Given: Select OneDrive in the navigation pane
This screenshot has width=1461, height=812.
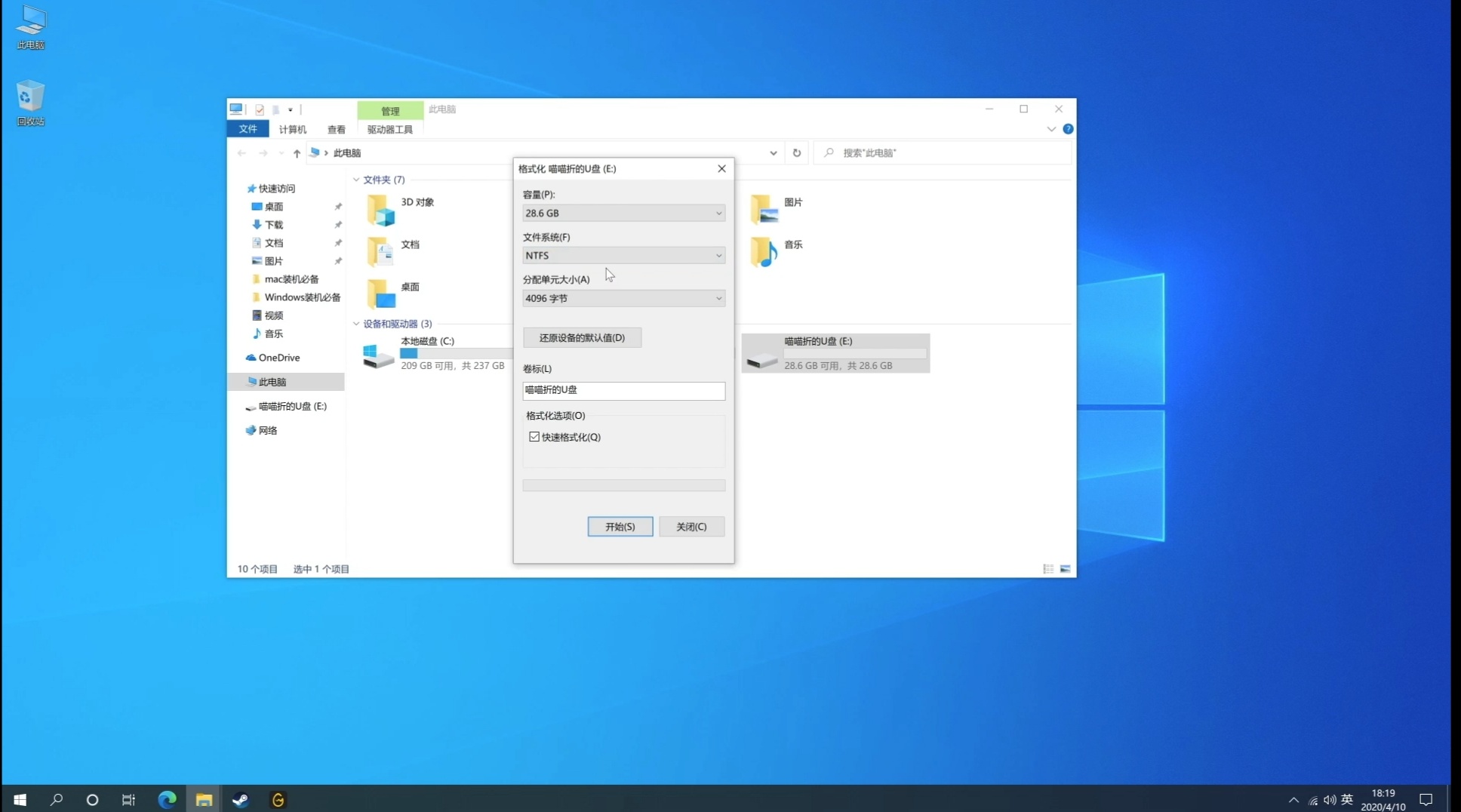Looking at the screenshot, I should [278, 358].
